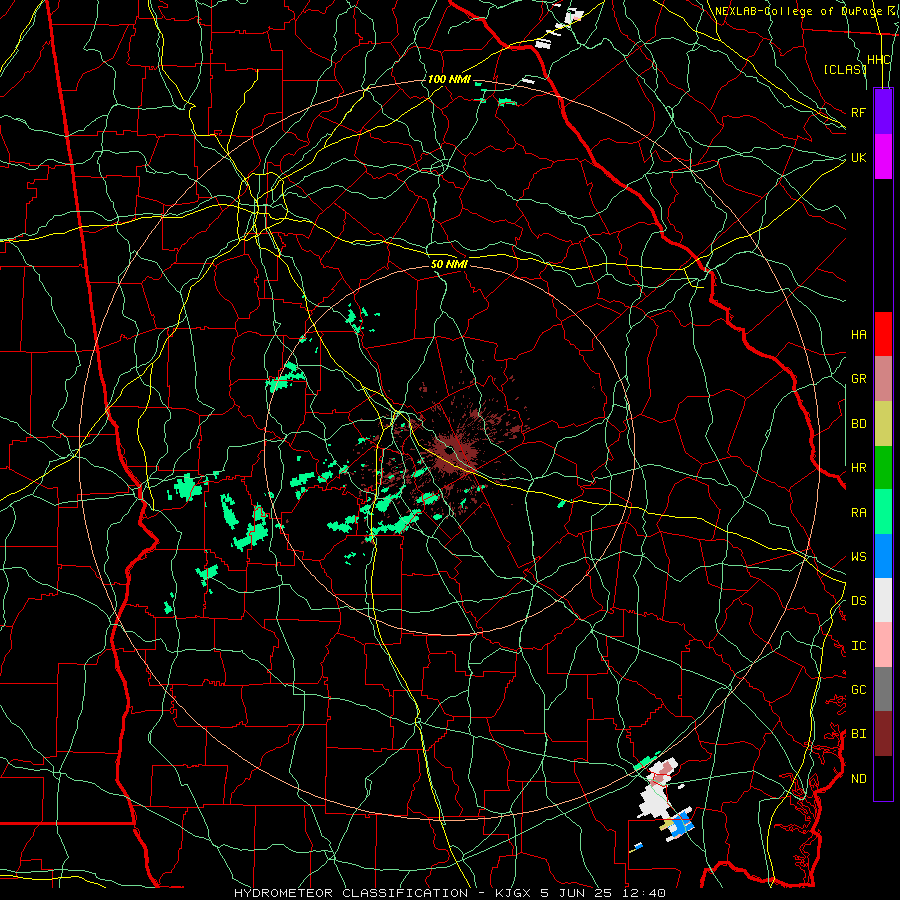
Task: Click the 100 NMI range ring label
Action: point(449,79)
